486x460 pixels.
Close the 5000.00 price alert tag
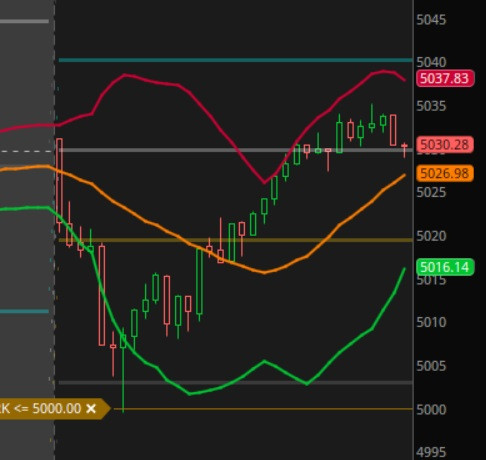coord(91,408)
